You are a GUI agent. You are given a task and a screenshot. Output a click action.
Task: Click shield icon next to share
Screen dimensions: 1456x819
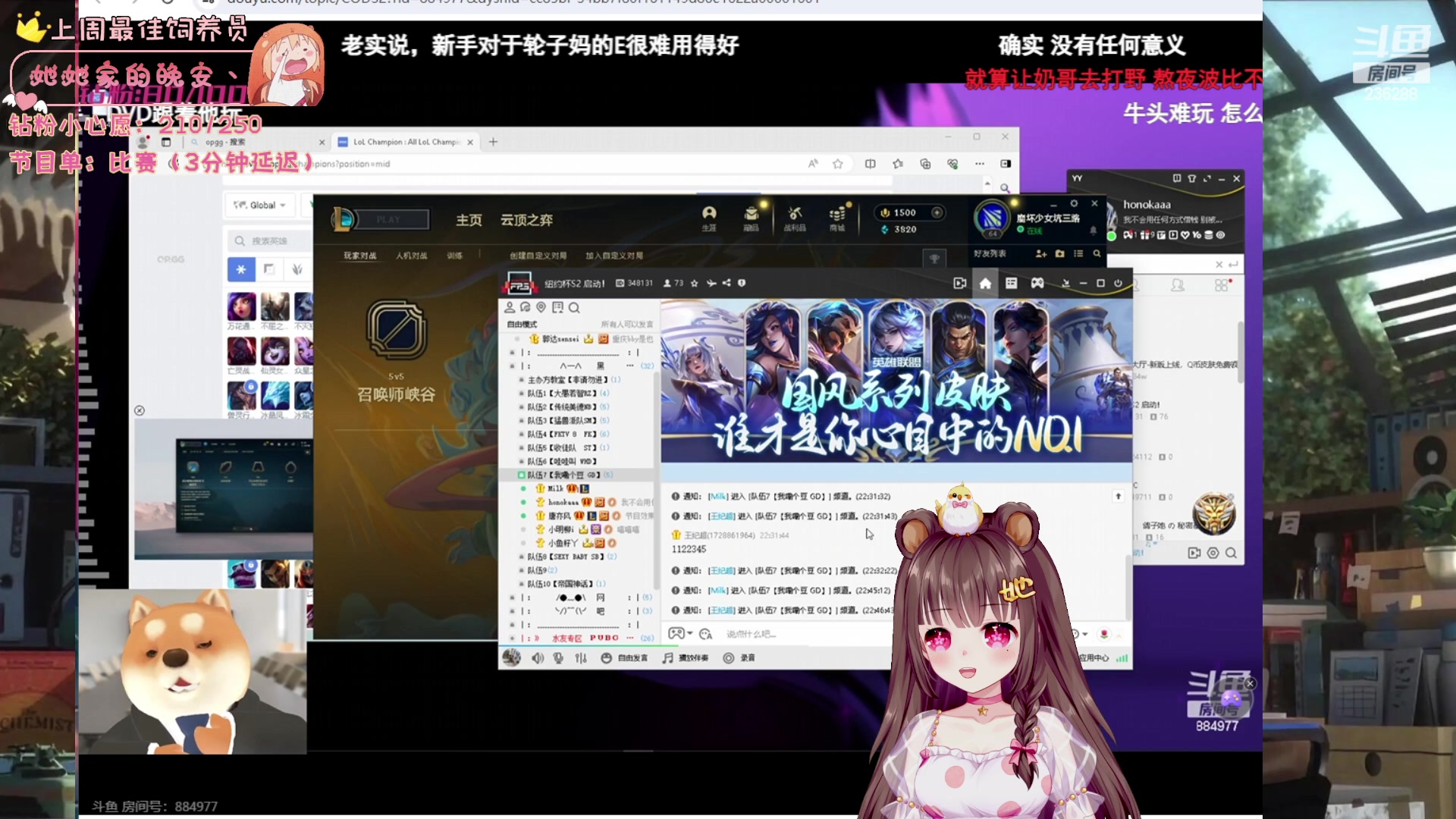point(742,283)
